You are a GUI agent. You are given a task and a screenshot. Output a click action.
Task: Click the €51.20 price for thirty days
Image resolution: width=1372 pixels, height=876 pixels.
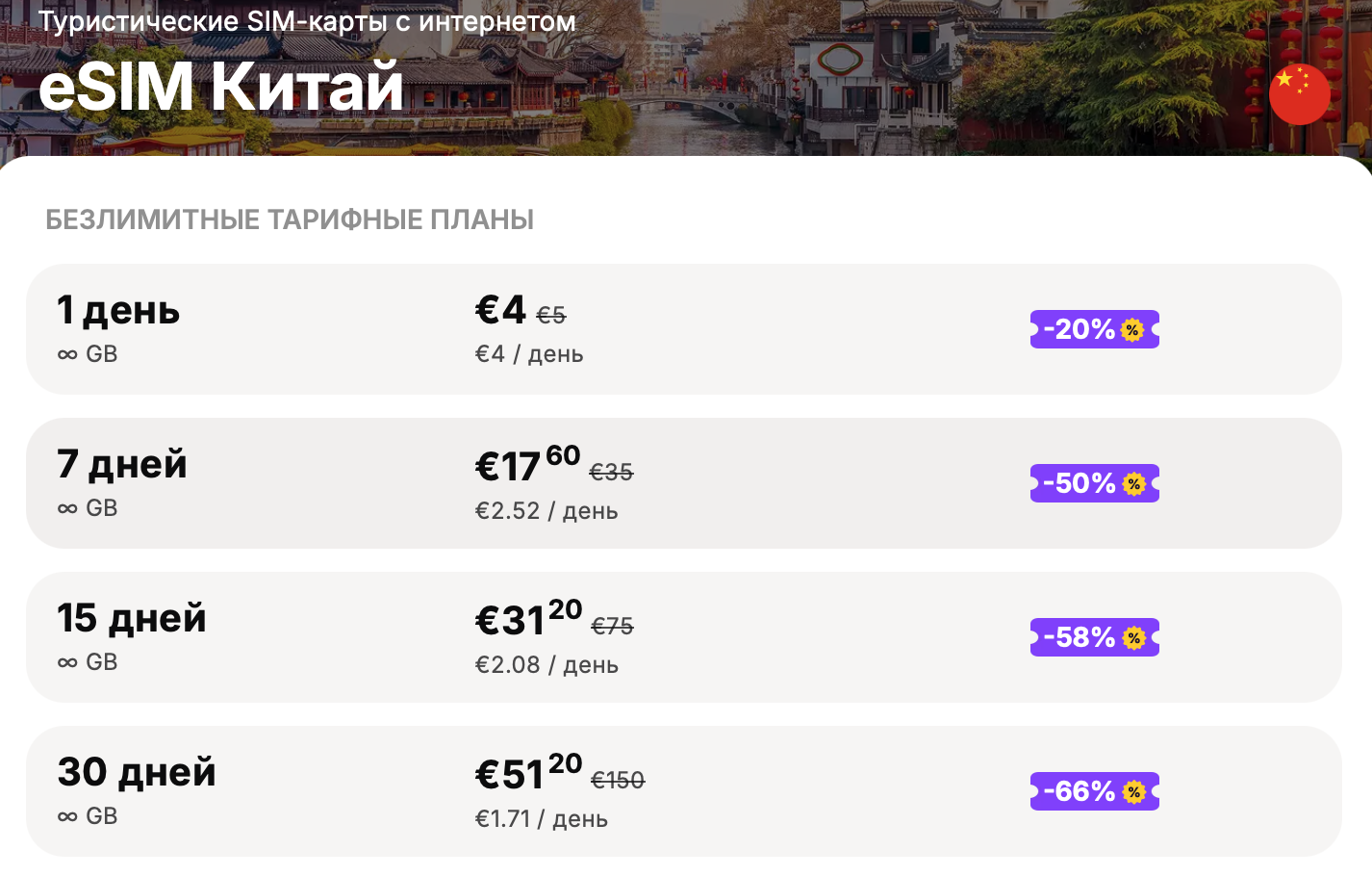coord(528,772)
